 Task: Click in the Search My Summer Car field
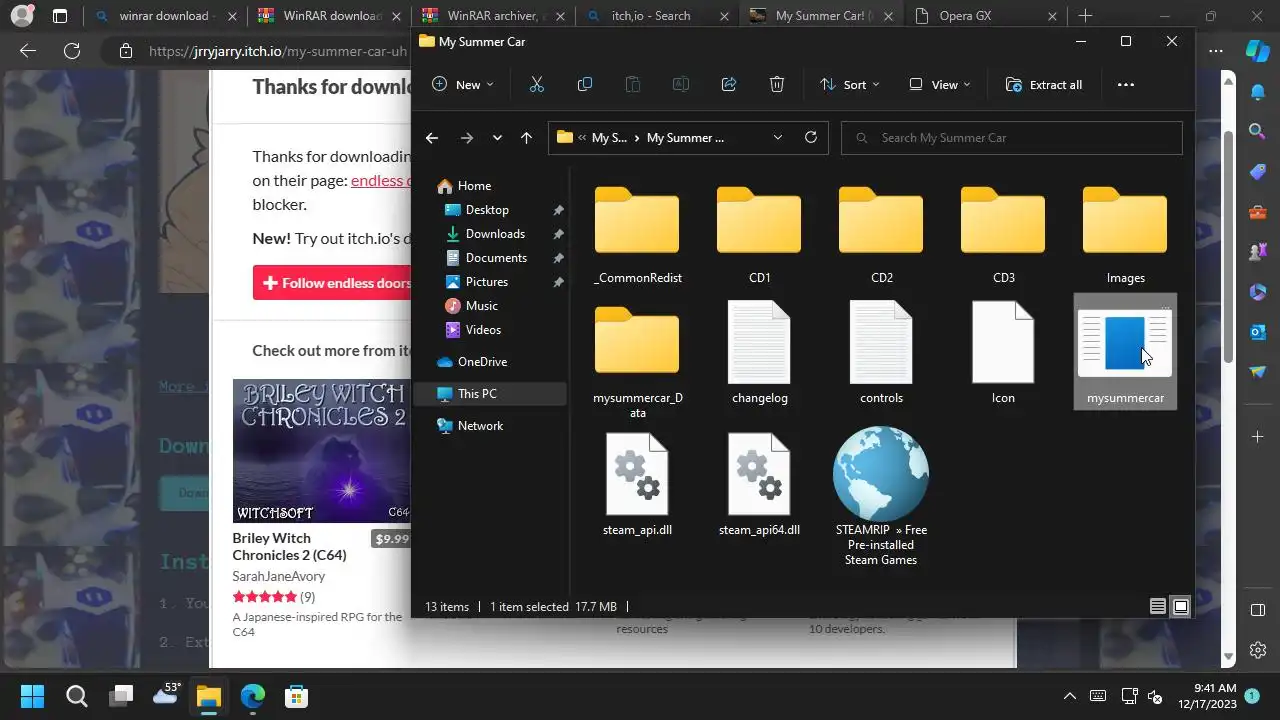(x=1012, y=138)
